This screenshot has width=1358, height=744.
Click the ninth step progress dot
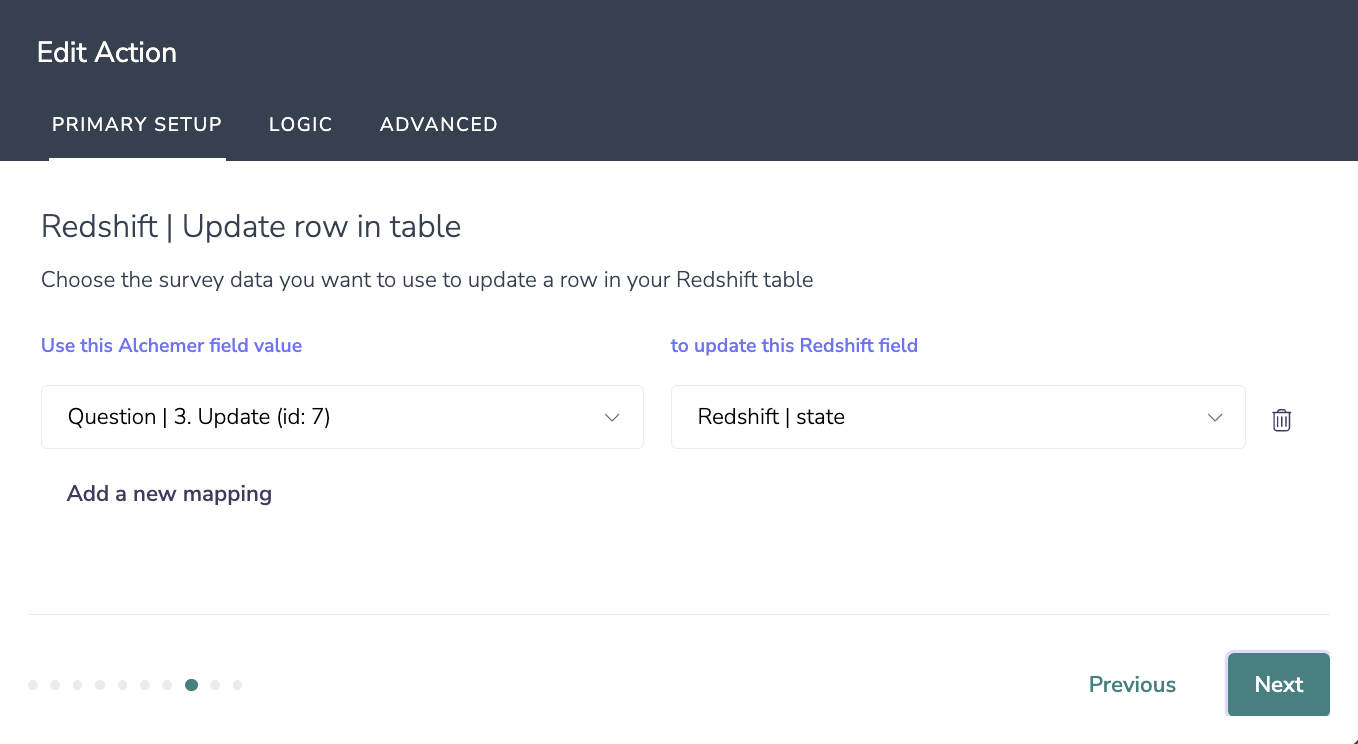point(215,685)
